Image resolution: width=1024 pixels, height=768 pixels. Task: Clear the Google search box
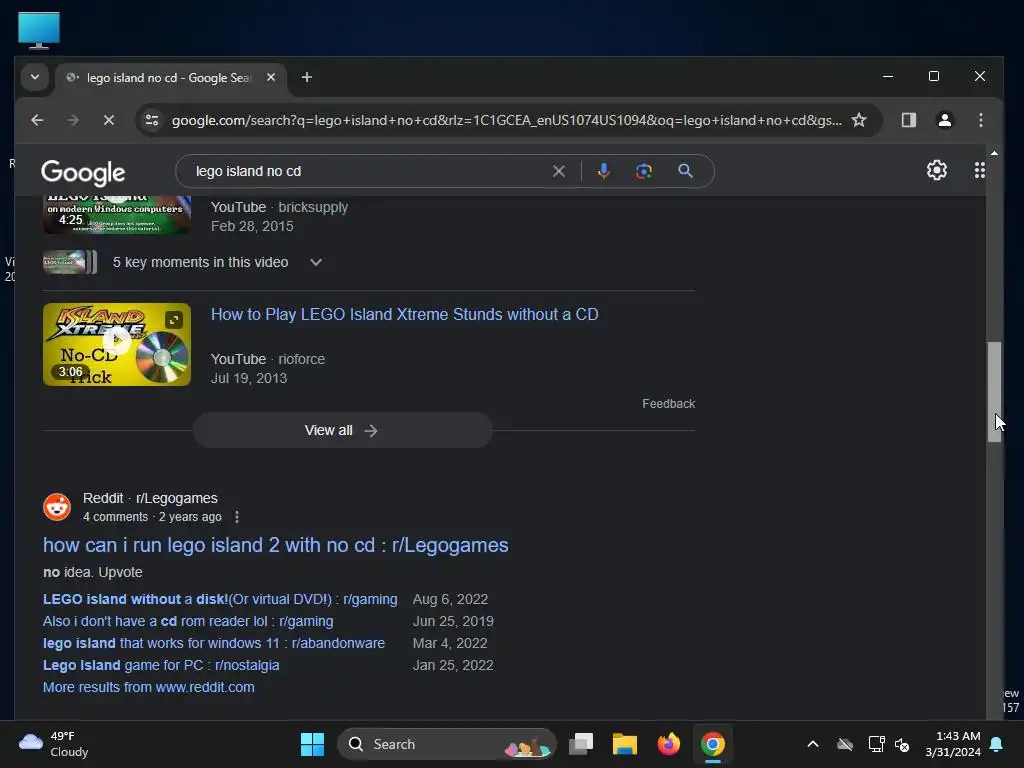point(559,171)
